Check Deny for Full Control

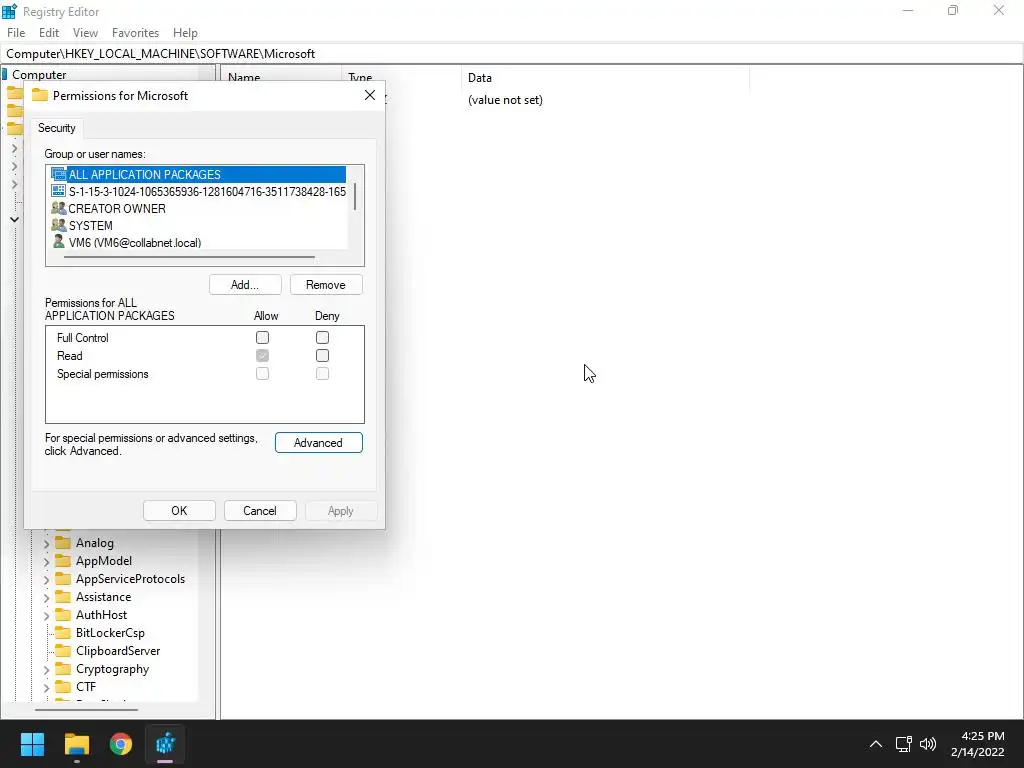pos(322,338)
